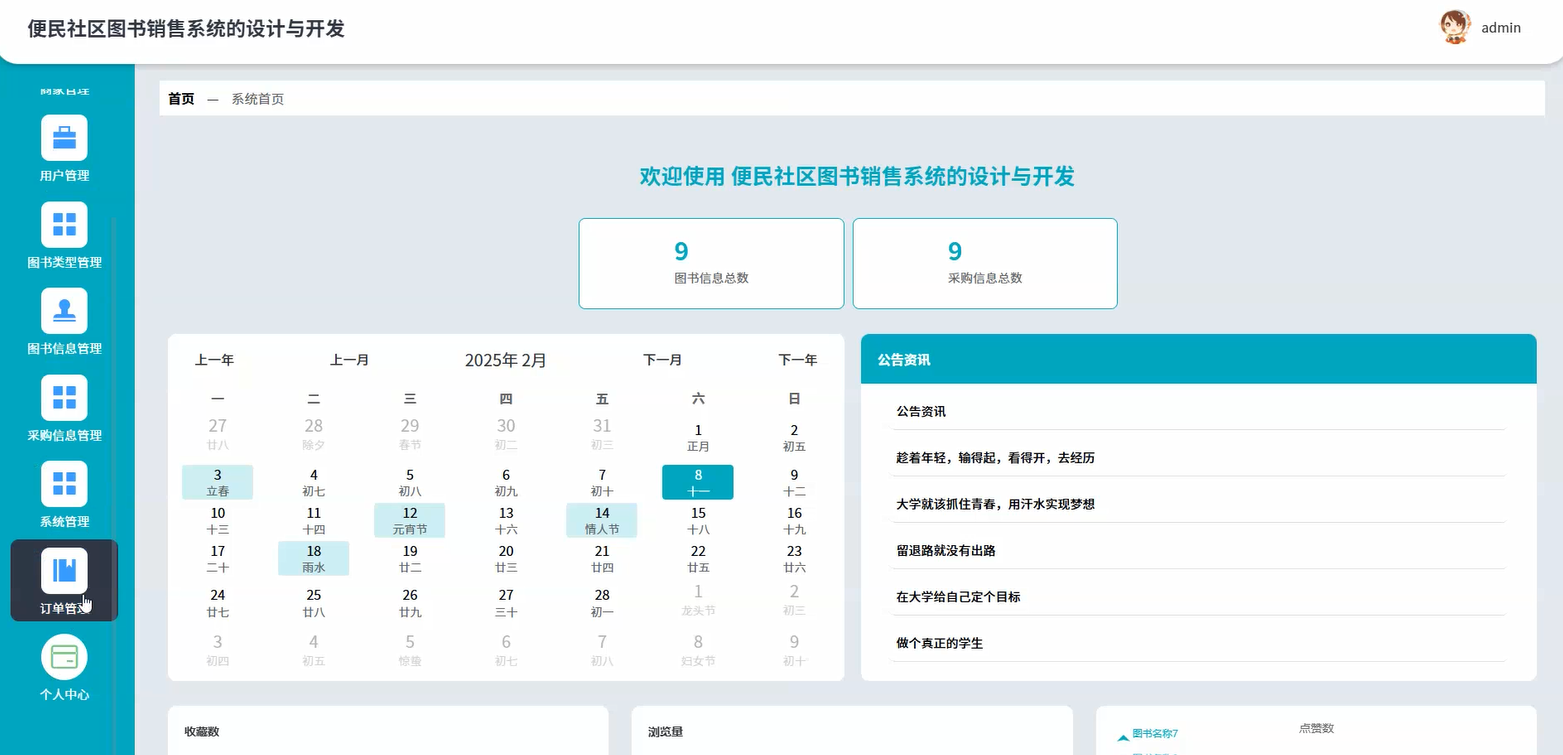1563x755 pixels.
Task: Open 订单管理 via the book icon
Action: (x=63, y=570)
